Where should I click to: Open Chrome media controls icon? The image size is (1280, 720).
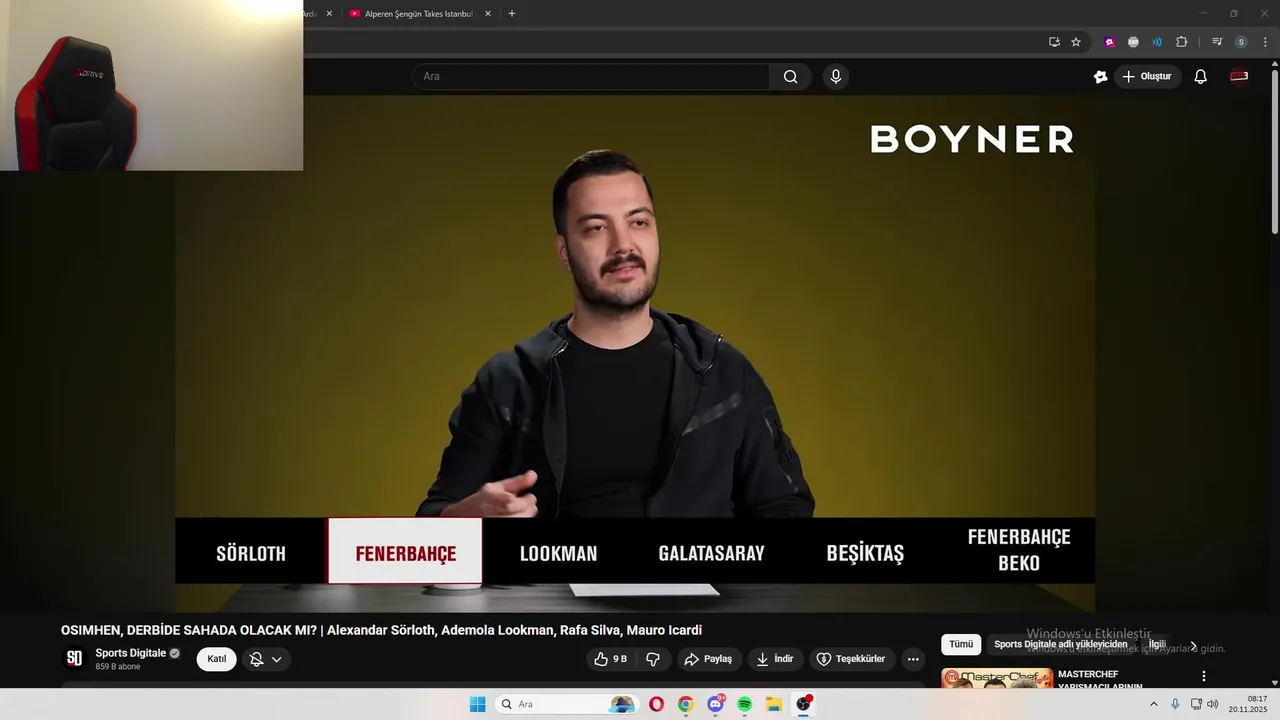pos(1217,42)
